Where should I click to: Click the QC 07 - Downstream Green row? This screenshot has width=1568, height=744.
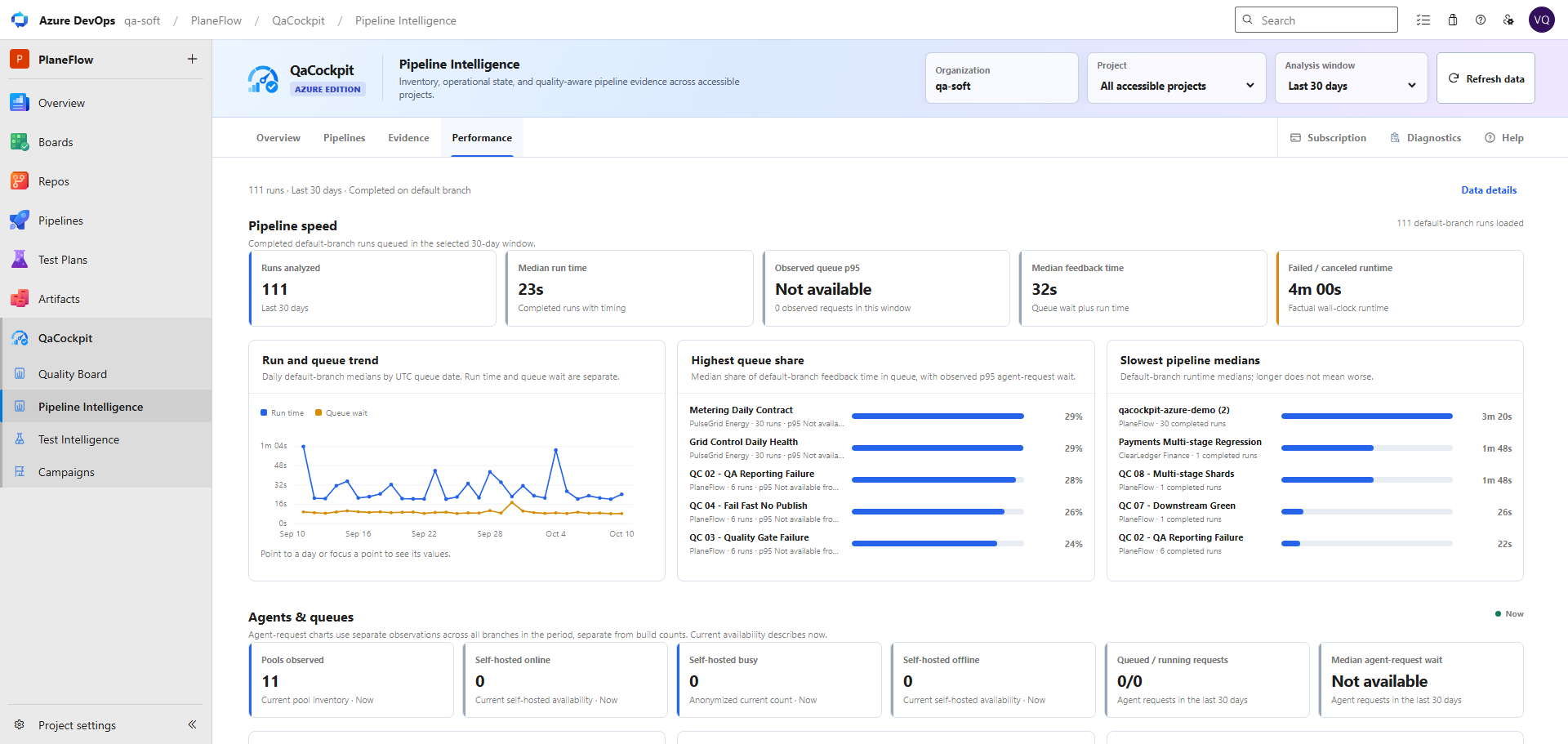[1315, 512]
